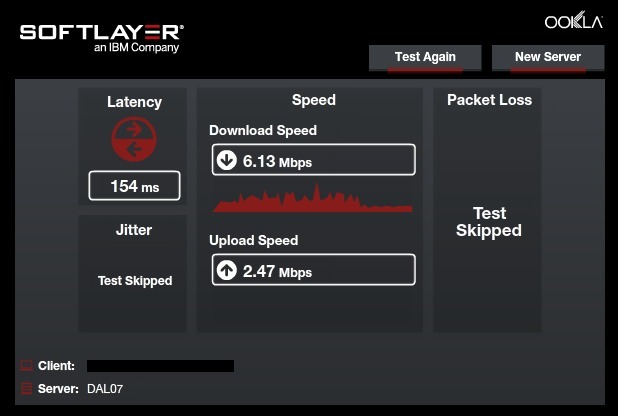The image size is (618, 416).
Task: Choose the New Server button
Action: coord(548,58)
